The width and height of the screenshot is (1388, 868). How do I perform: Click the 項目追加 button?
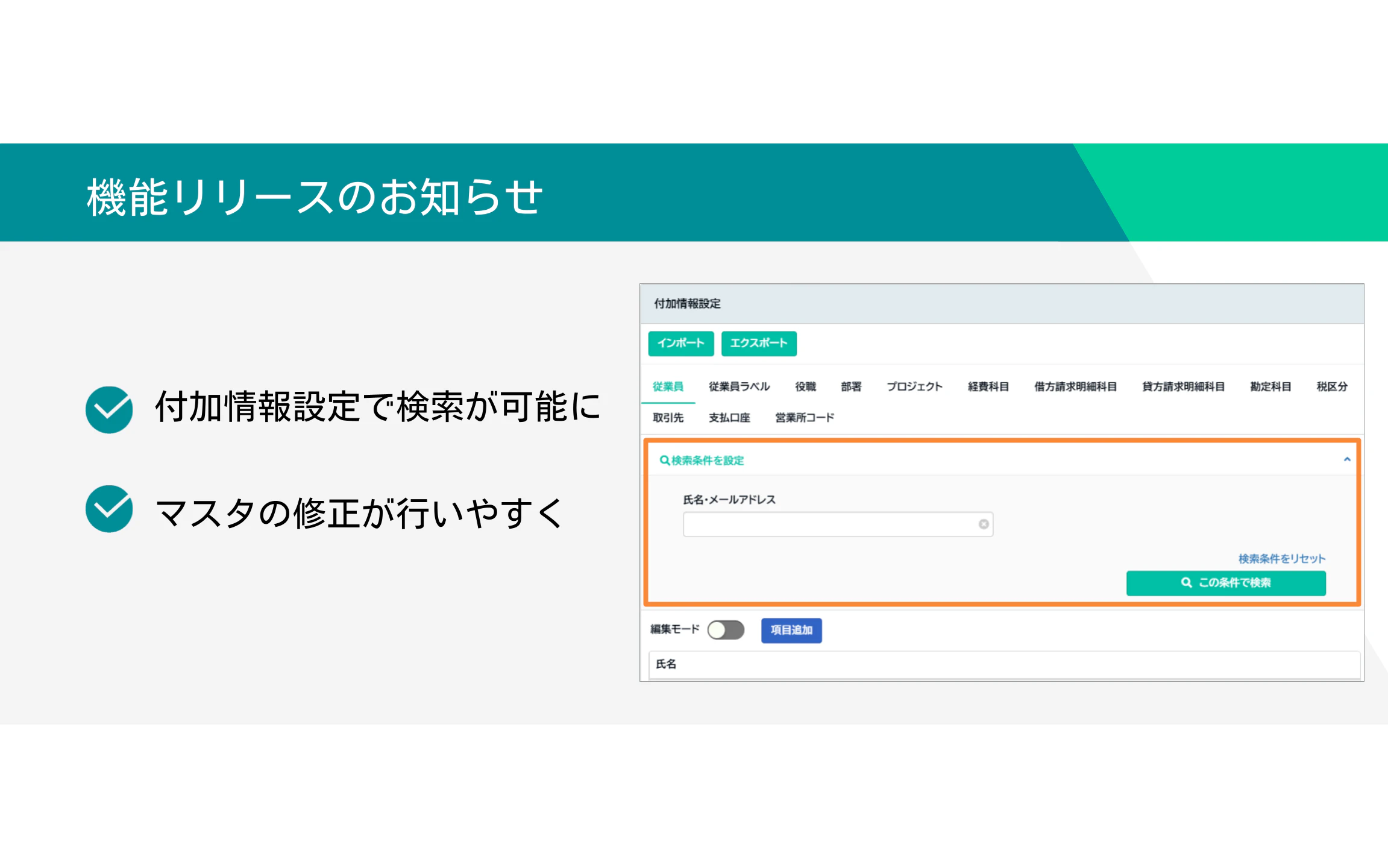[x=791, y=630]
